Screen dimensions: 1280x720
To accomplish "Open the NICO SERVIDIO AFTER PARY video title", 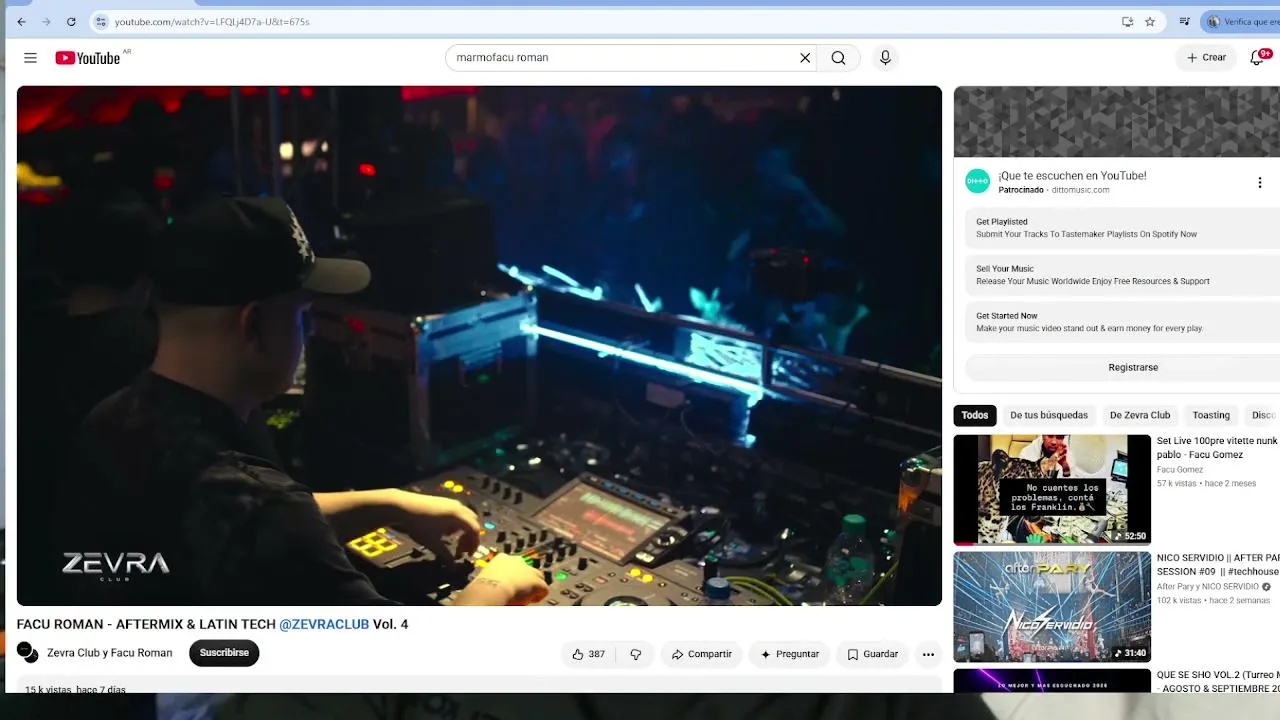I will tap(1218, 564).
